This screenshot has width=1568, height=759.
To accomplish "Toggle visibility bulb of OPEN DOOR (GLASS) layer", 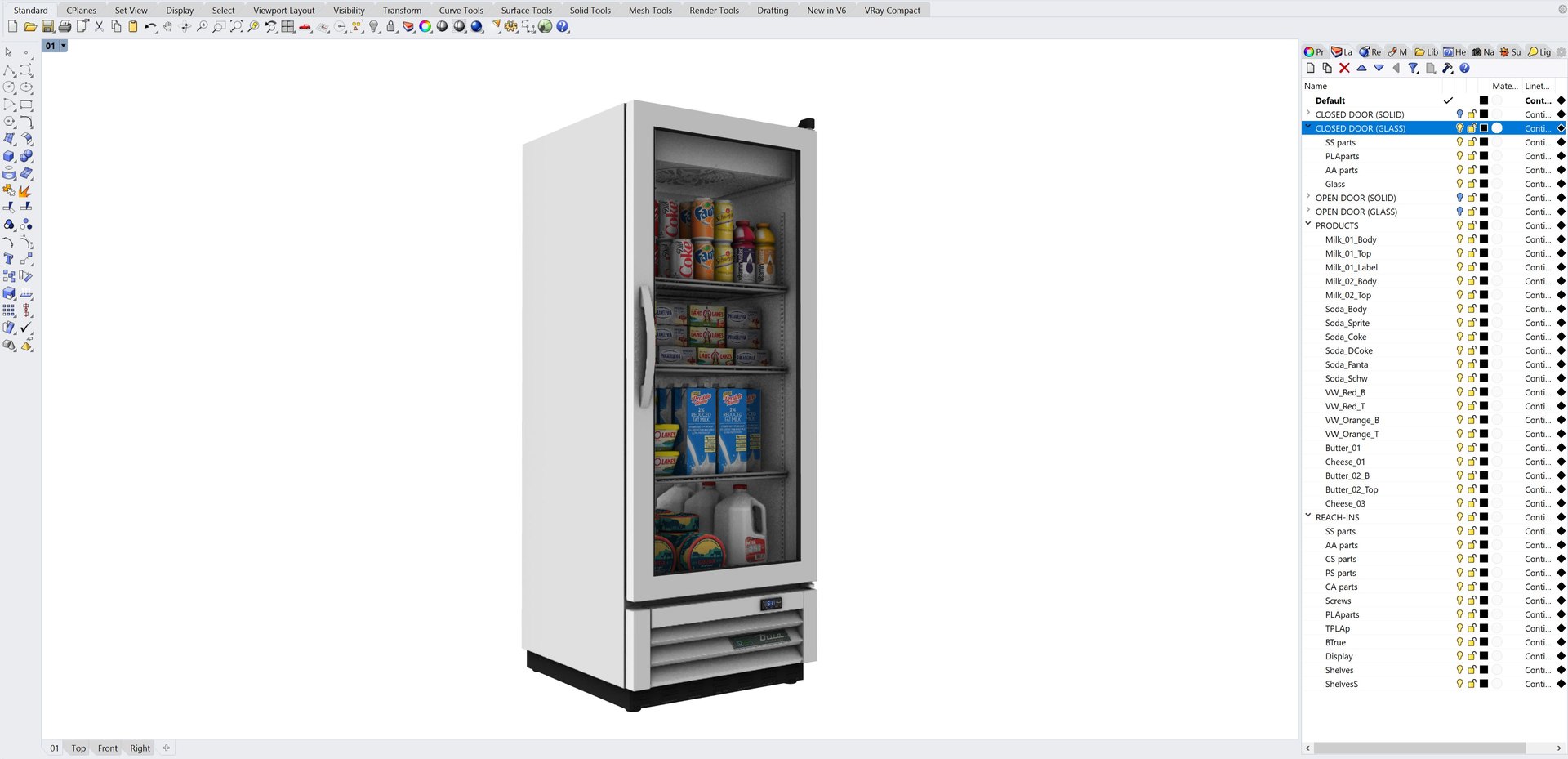I will (x=1459, y=212).
